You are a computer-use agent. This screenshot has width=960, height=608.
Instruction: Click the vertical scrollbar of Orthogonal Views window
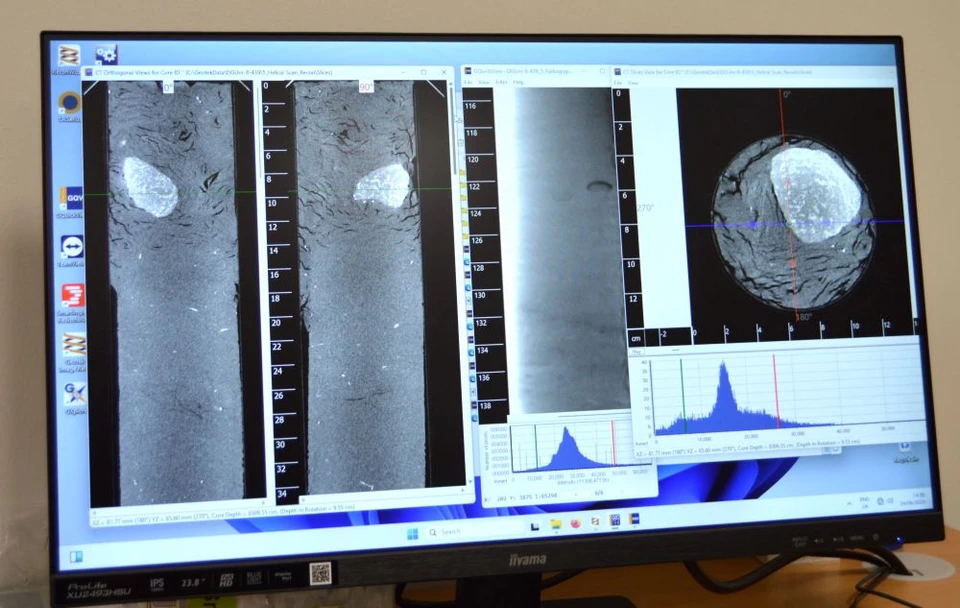pyautogui.click(x=462, y=282)
